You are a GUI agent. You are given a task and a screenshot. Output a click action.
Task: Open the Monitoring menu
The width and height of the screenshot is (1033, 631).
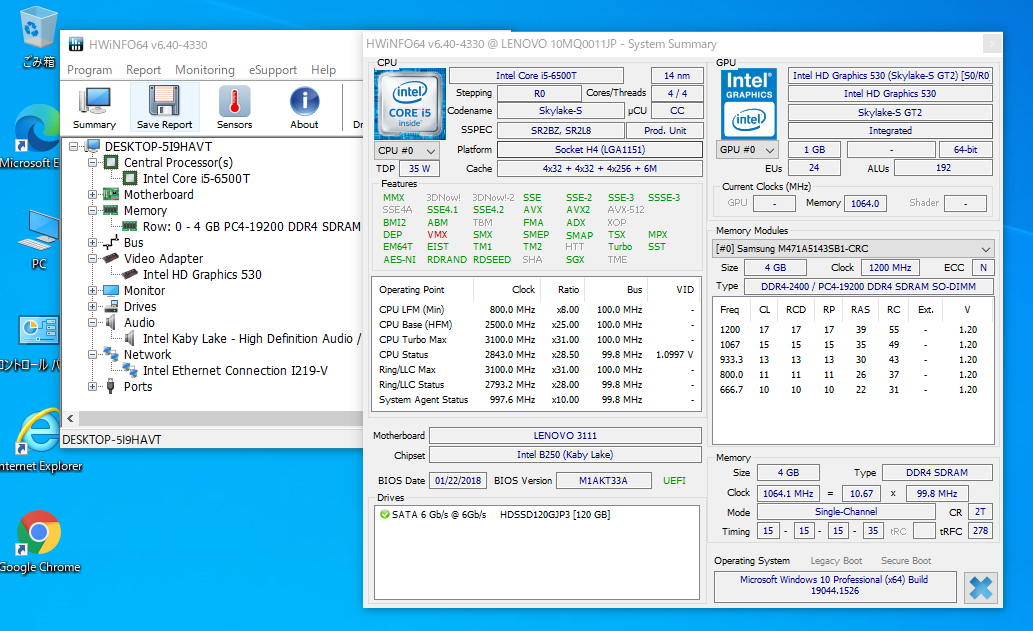tap(205, 70)
